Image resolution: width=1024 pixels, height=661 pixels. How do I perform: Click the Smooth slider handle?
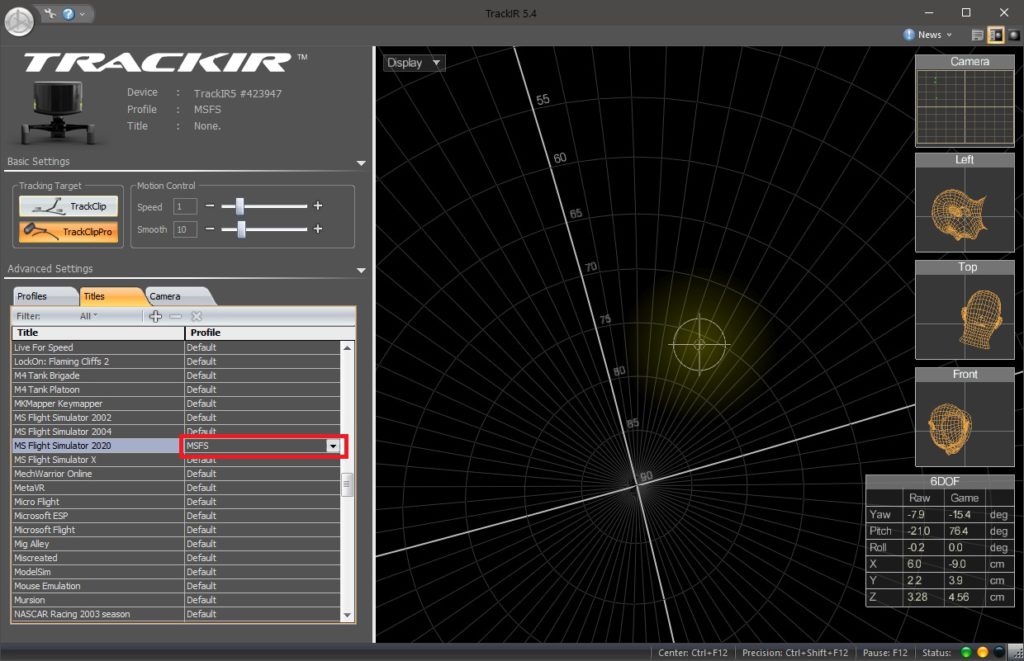pos(242,229)
